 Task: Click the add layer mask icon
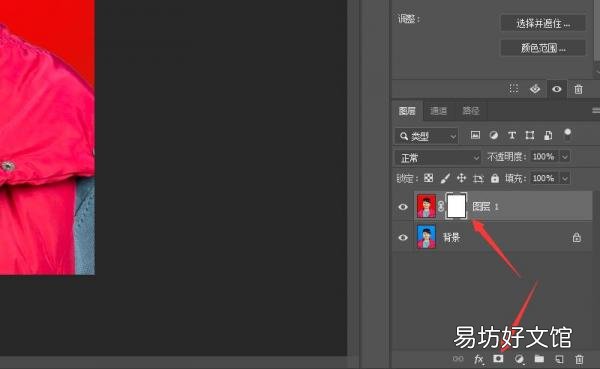pyautogui.click(x=498, y=359)
